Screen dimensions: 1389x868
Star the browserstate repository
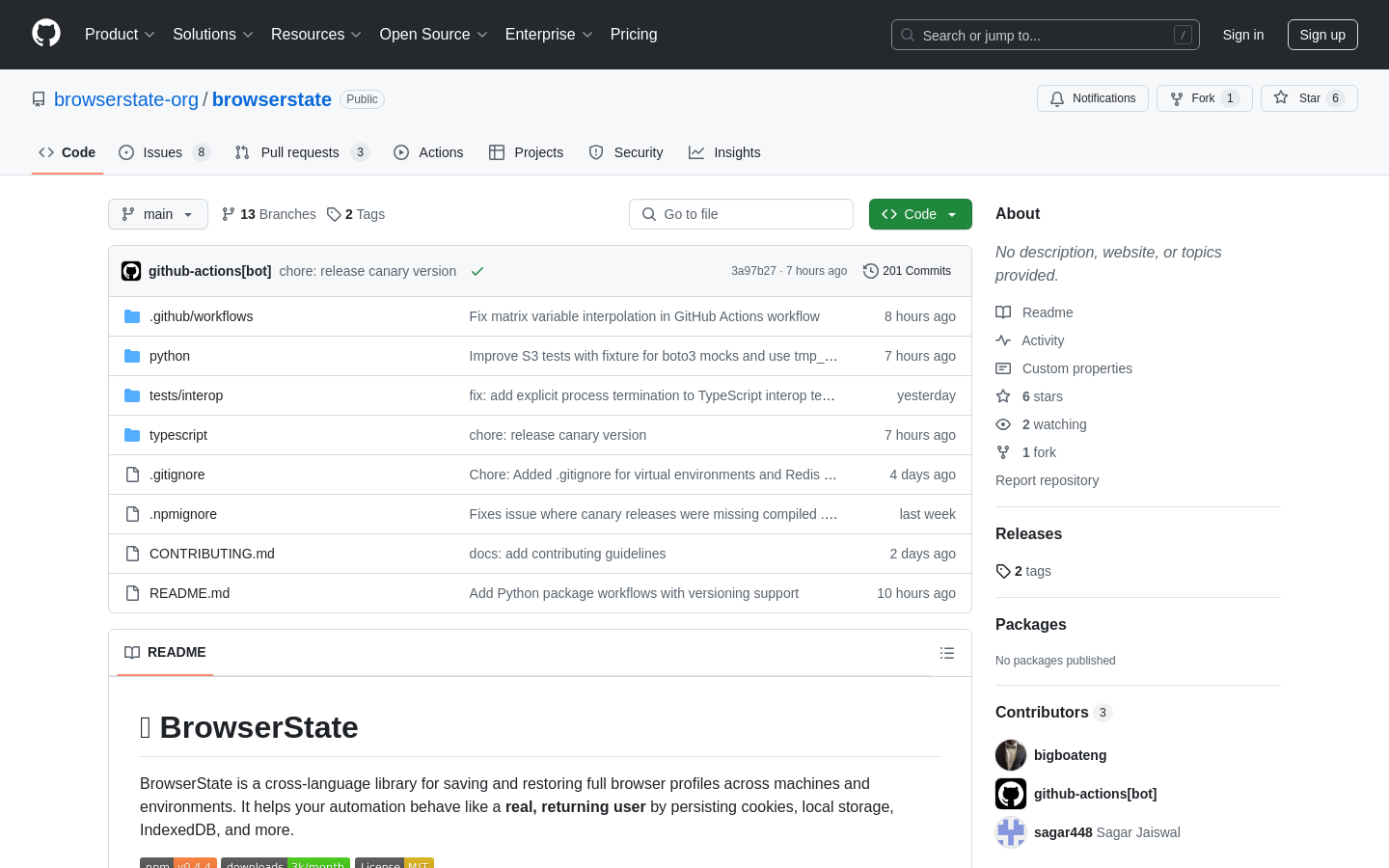[1309, 98]
